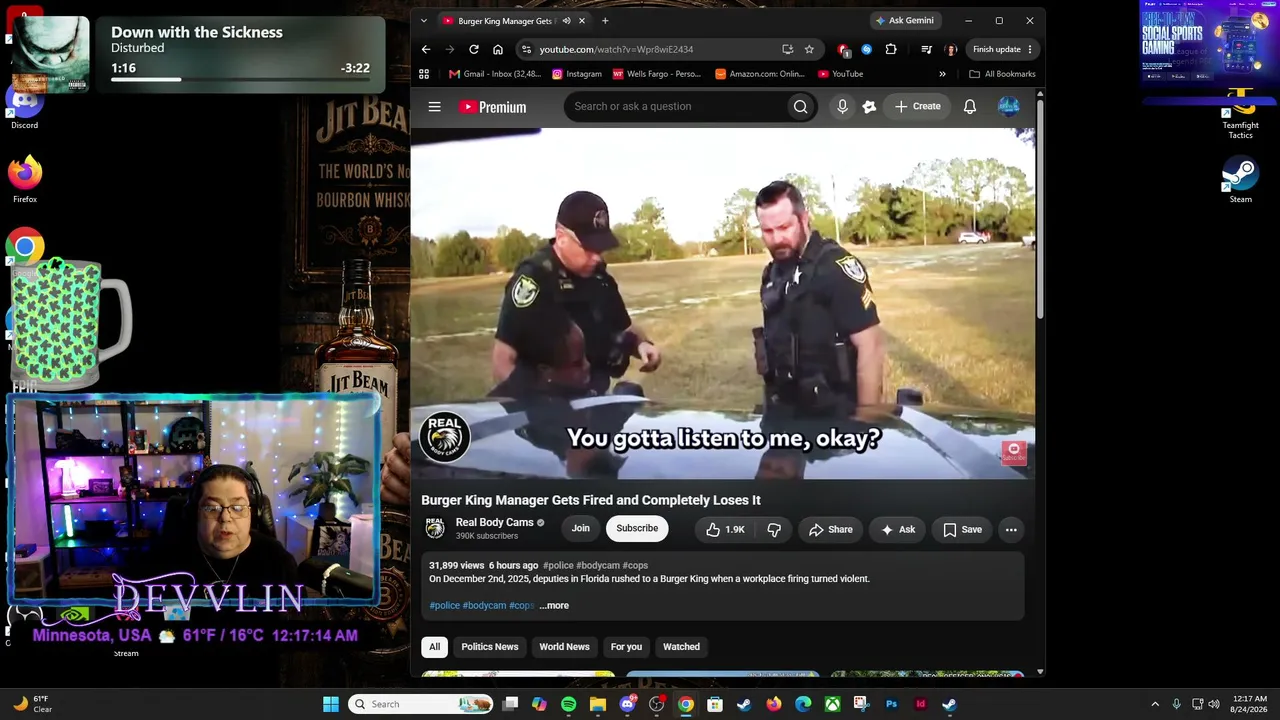Viewport: 1280px width, 720px height.
Task: Expand the description with ...more
Action: [x=554, y=605]
